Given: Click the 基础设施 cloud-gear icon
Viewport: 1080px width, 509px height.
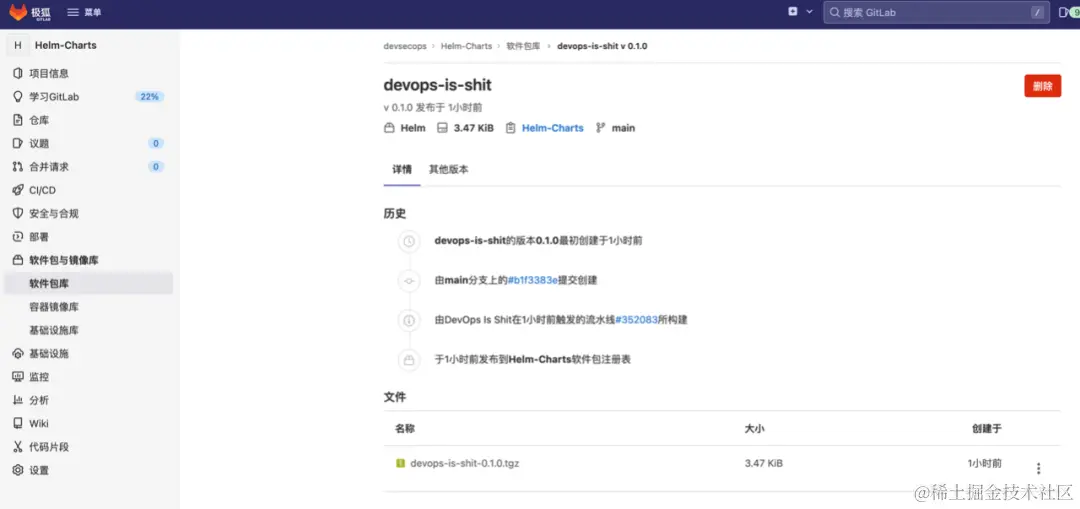Looking at the screenshot, I should [18, 354].
